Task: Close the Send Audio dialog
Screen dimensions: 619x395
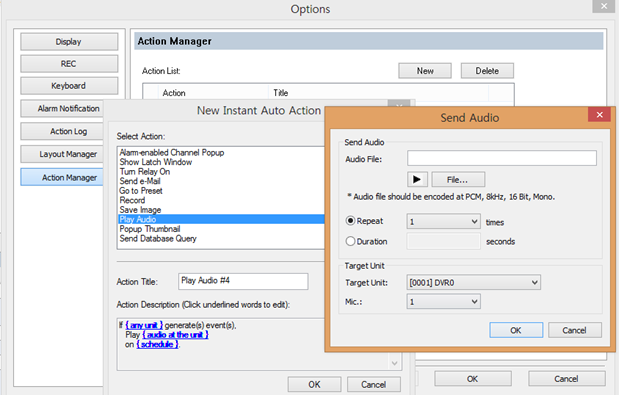Action: (599, 115)
